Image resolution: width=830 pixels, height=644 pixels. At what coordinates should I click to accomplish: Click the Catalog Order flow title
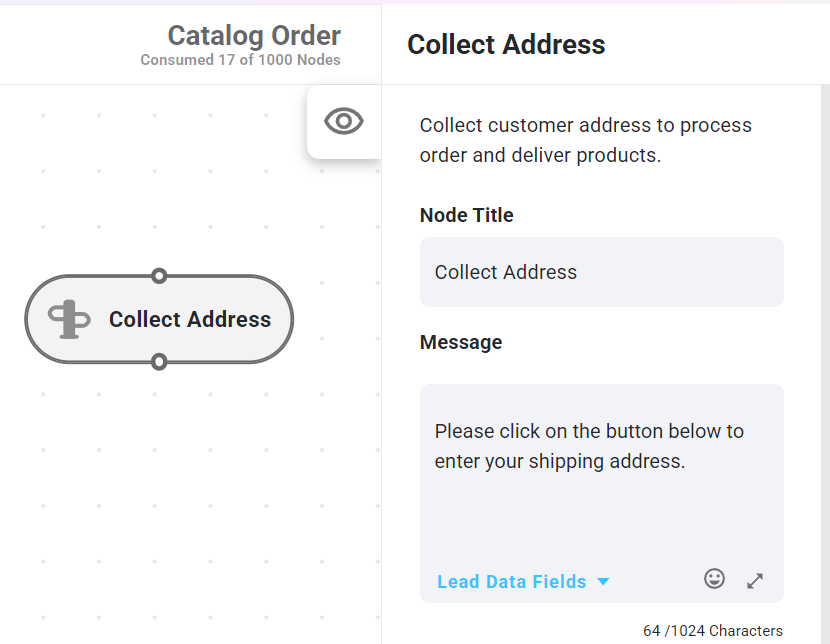coord(254,35)
